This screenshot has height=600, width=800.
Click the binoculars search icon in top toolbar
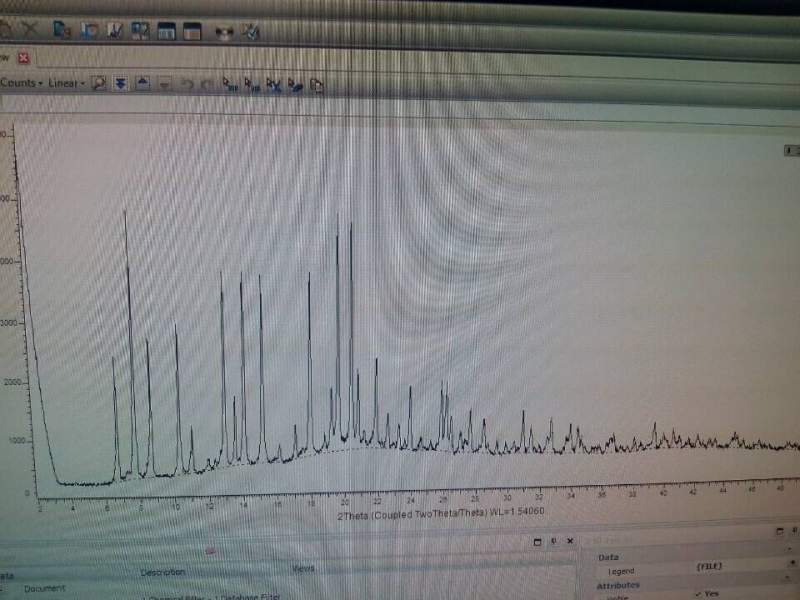[224, 33]
